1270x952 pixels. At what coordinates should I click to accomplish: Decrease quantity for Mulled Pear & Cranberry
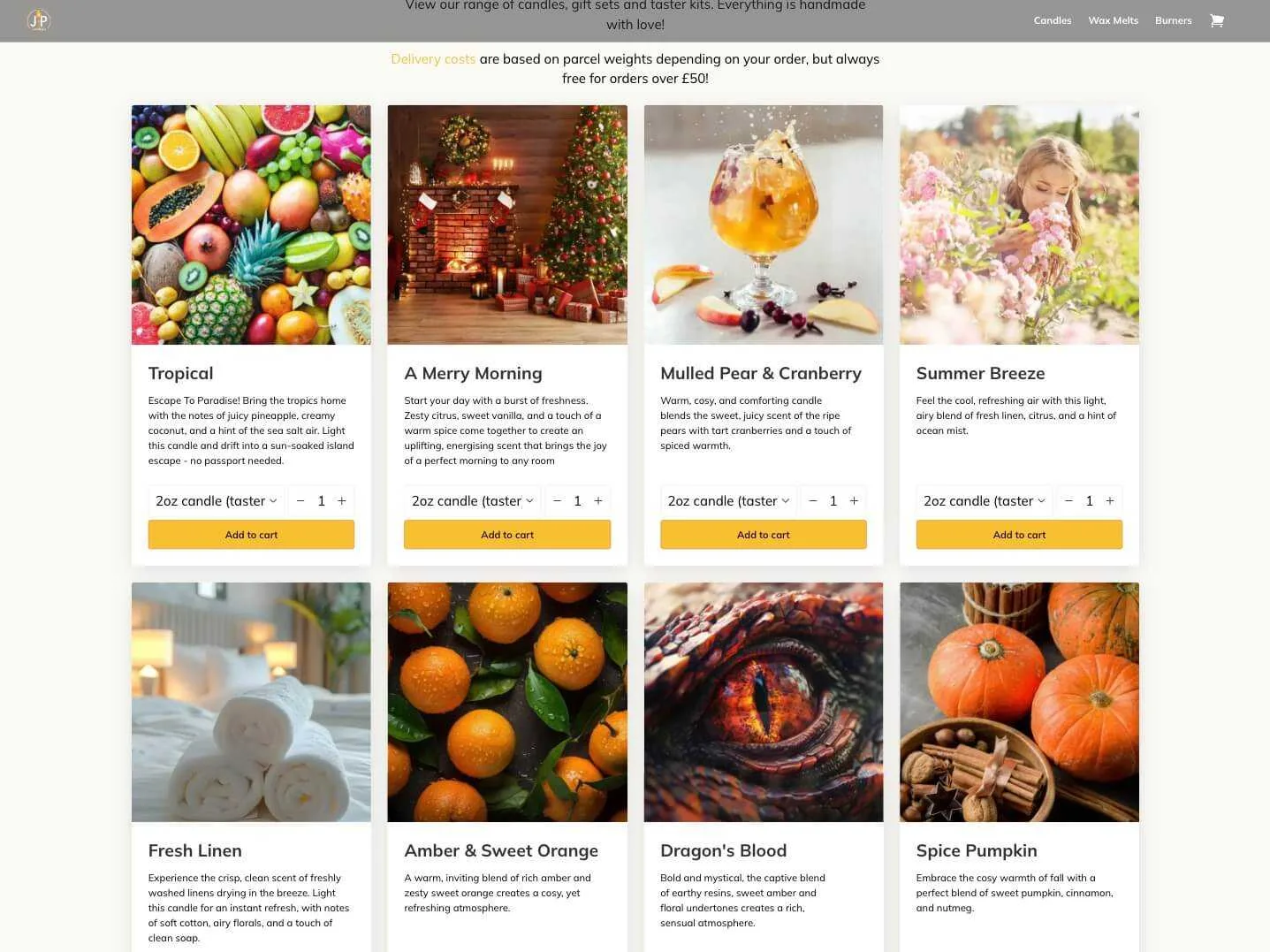pos(813,500)
